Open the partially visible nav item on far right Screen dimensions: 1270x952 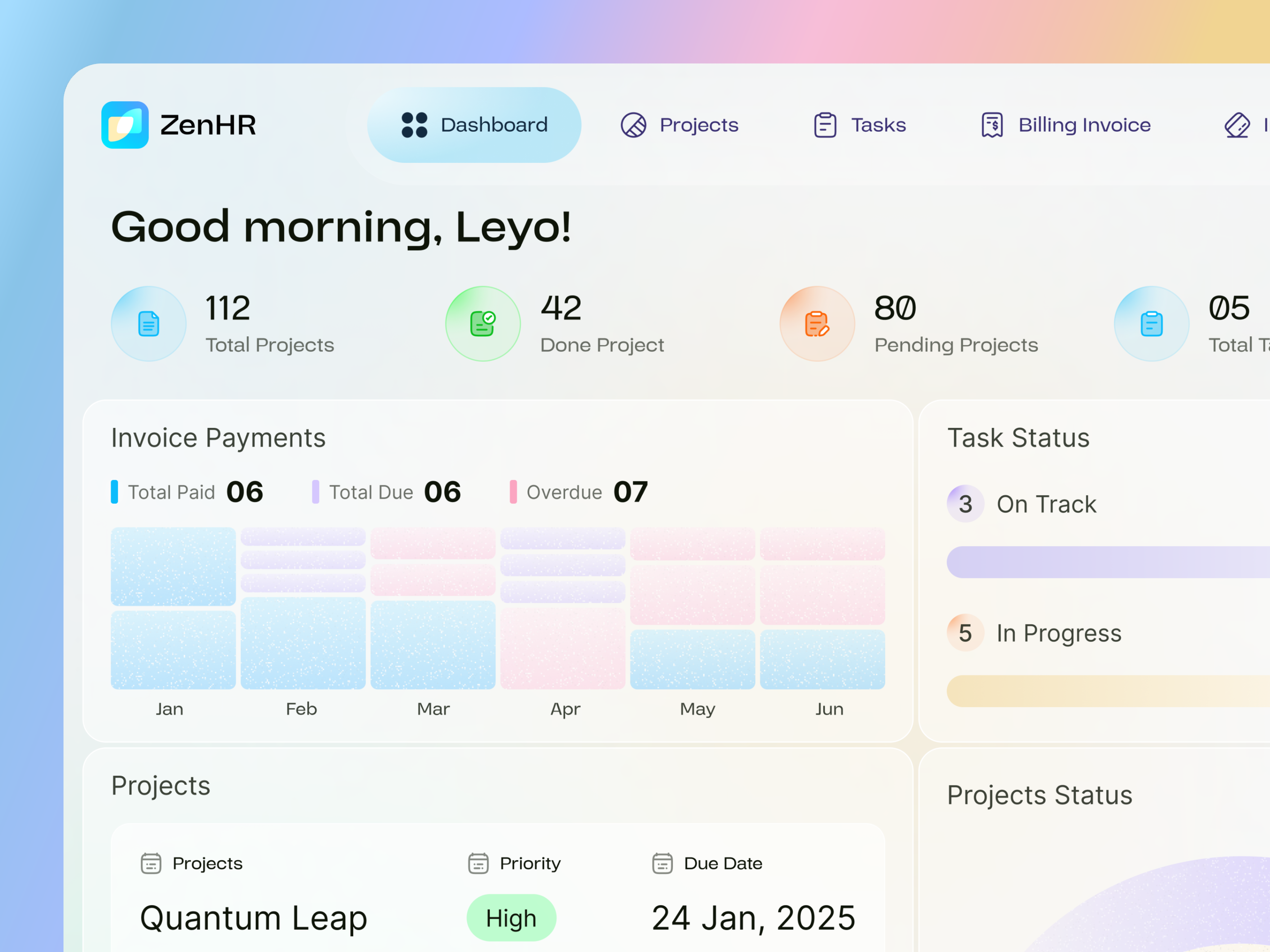click(1238, 125)
